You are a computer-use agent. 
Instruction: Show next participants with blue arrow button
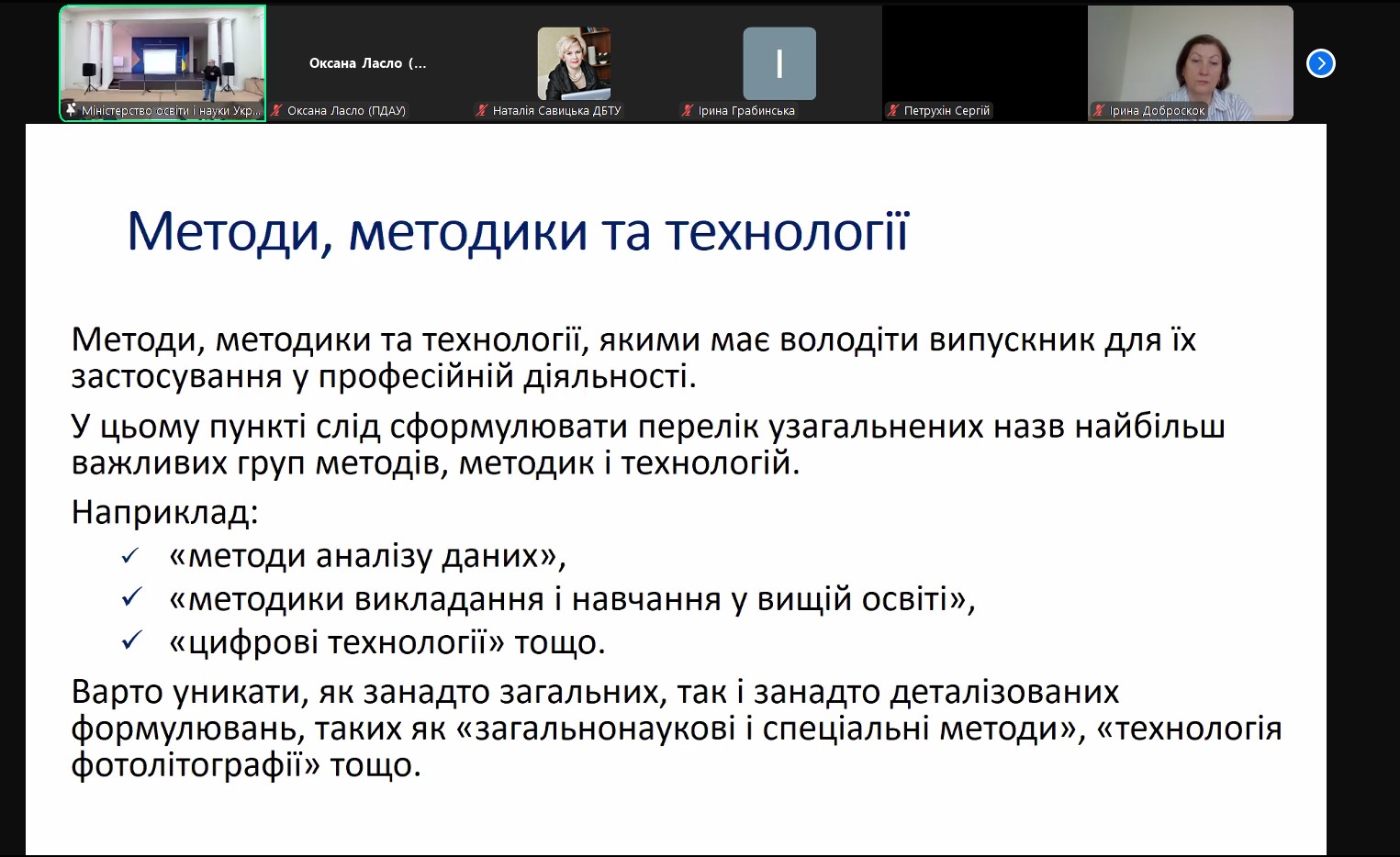(x=1320, y=63)
